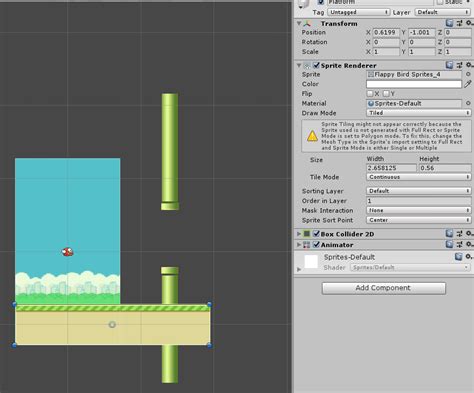Open the Layer dropdown showing Default
Screen dimensions: 474x393
pyautogui.click(x=443, y=12)
